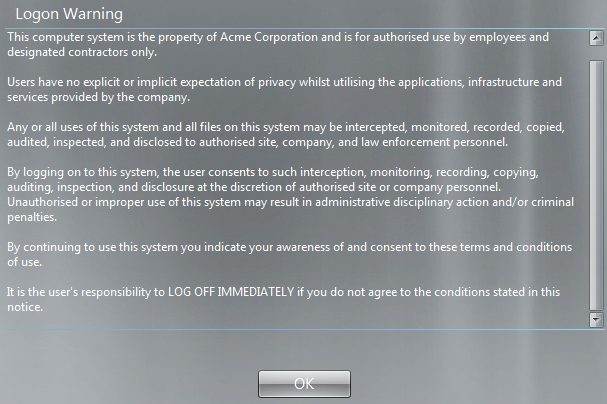Click the OK button to acknowledge warning
607x404 pixels.
[304, 383]
